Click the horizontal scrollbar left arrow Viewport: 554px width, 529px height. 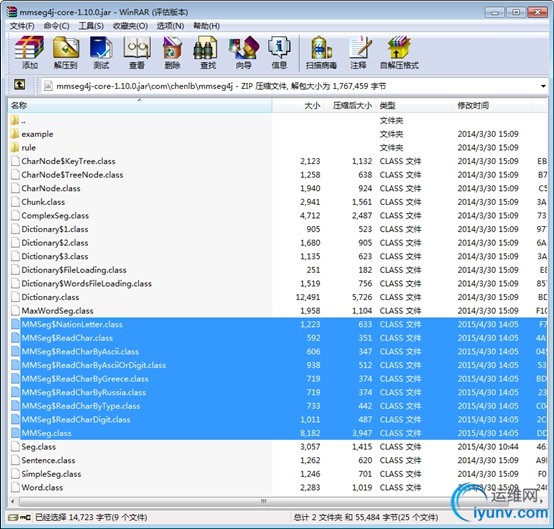13,501
